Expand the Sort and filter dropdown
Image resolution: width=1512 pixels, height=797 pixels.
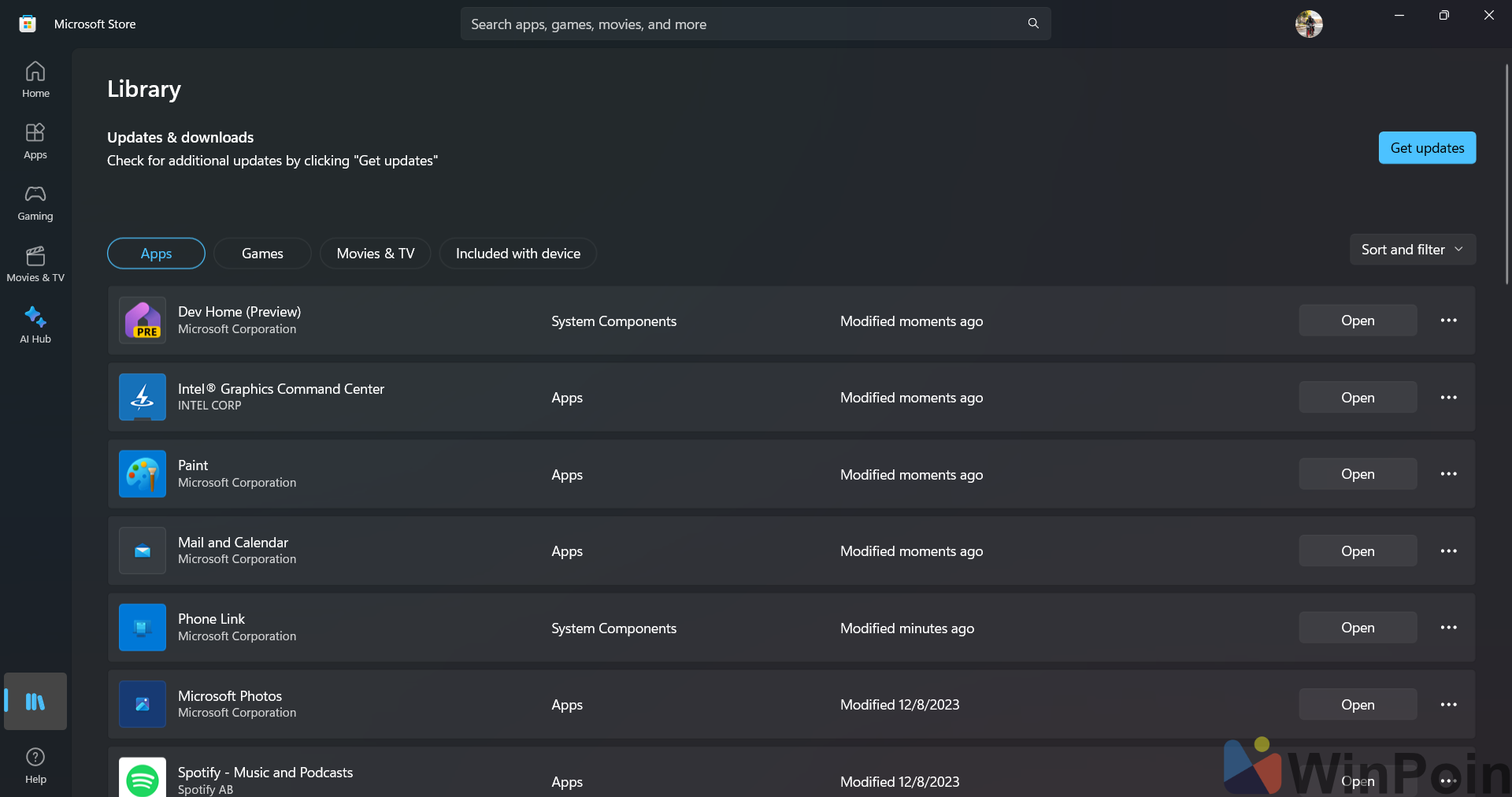click(x=1412, y=250)
